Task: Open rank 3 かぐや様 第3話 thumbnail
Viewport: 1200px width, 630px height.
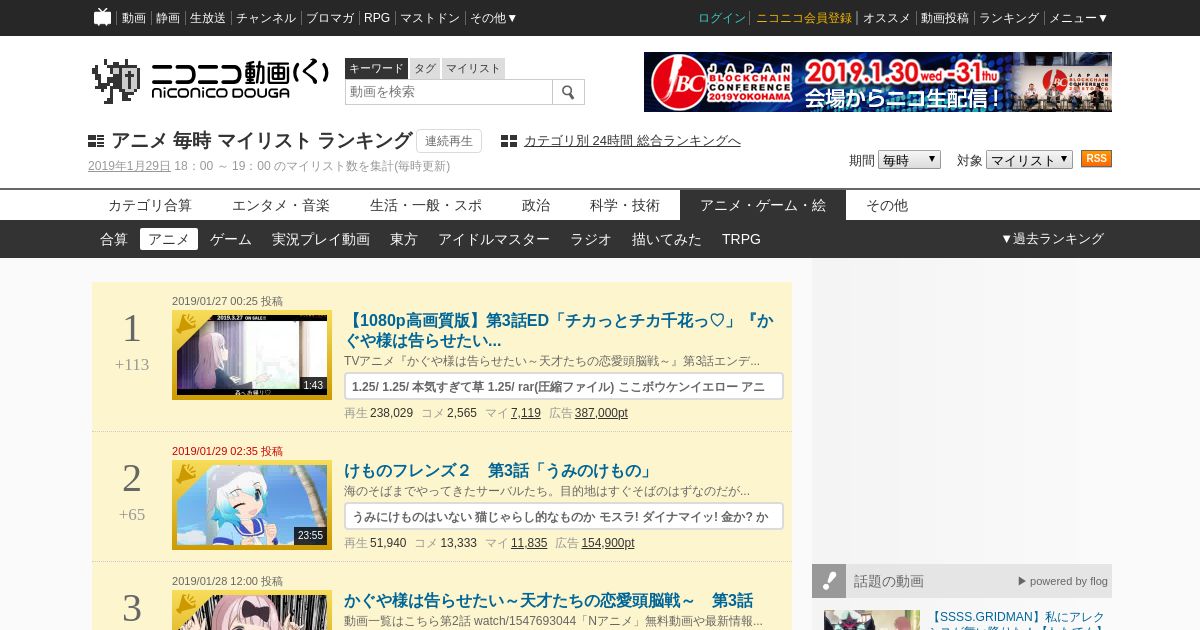Action: (x=252, y=610)
